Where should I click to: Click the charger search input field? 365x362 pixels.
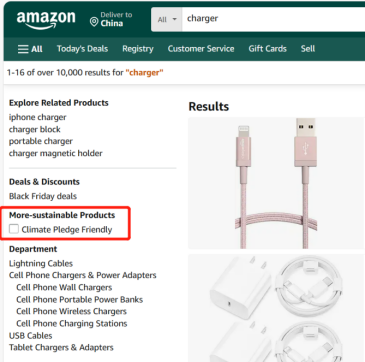click(x=273, y=19)
